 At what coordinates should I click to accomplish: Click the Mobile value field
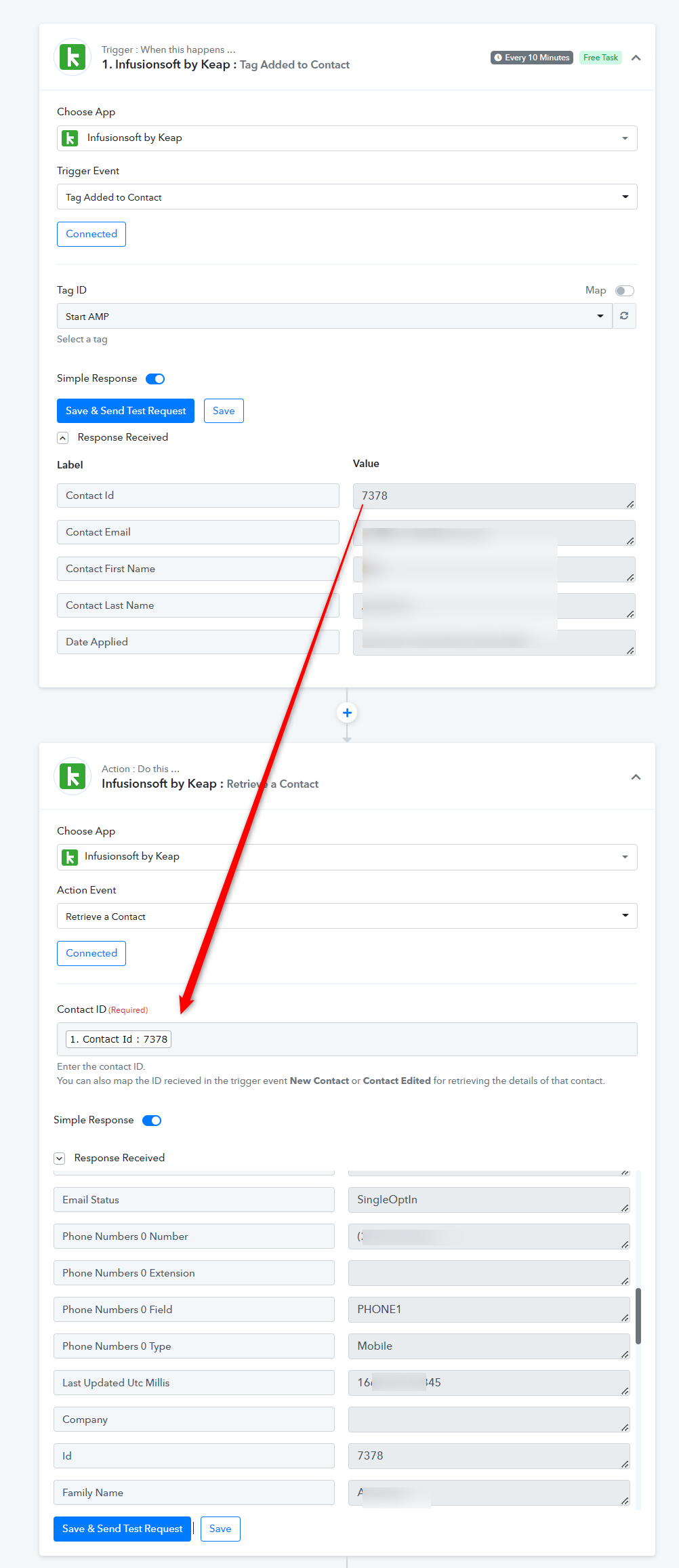point(489,1346)
